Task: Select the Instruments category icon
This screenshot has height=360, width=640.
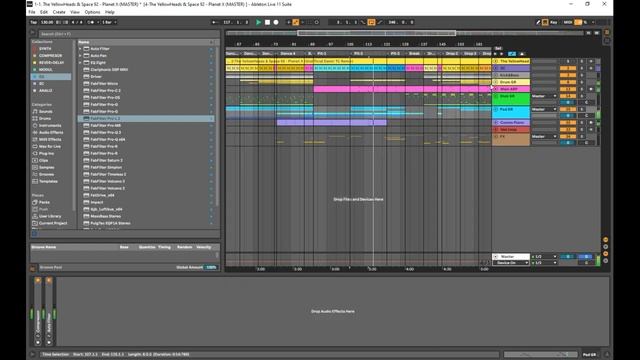Action: (x=35, y=125)
